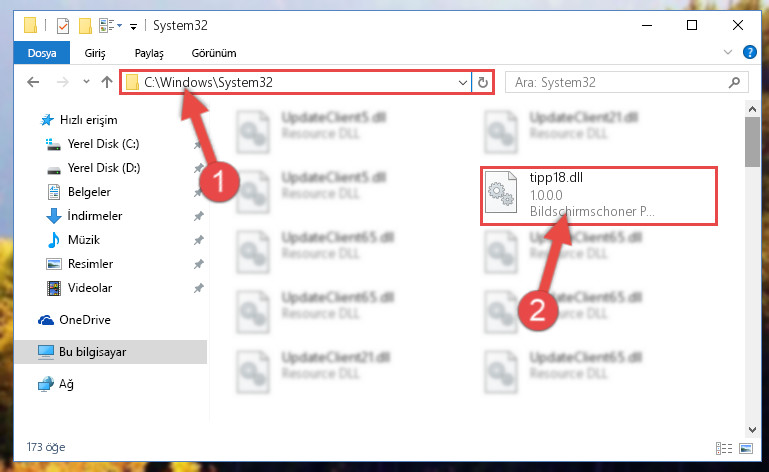This screenshot has height=472, width=769.
Task: Click the vertical scrollbar thumb
Action: tap(752, 142)
